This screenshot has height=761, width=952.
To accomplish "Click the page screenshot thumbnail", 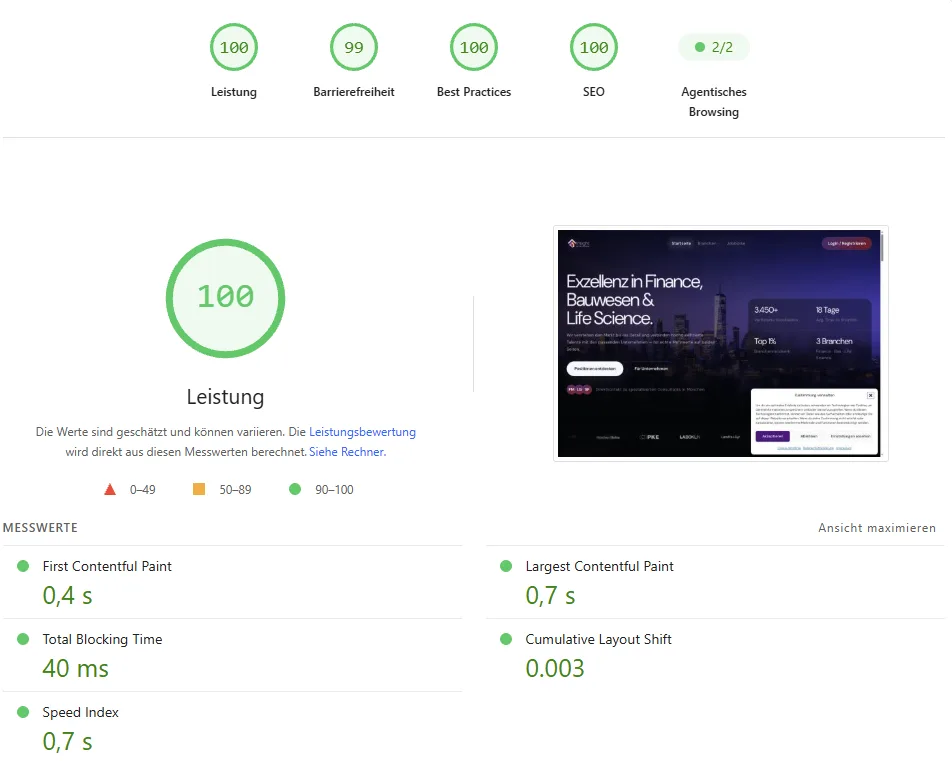I will pos(720,343).
